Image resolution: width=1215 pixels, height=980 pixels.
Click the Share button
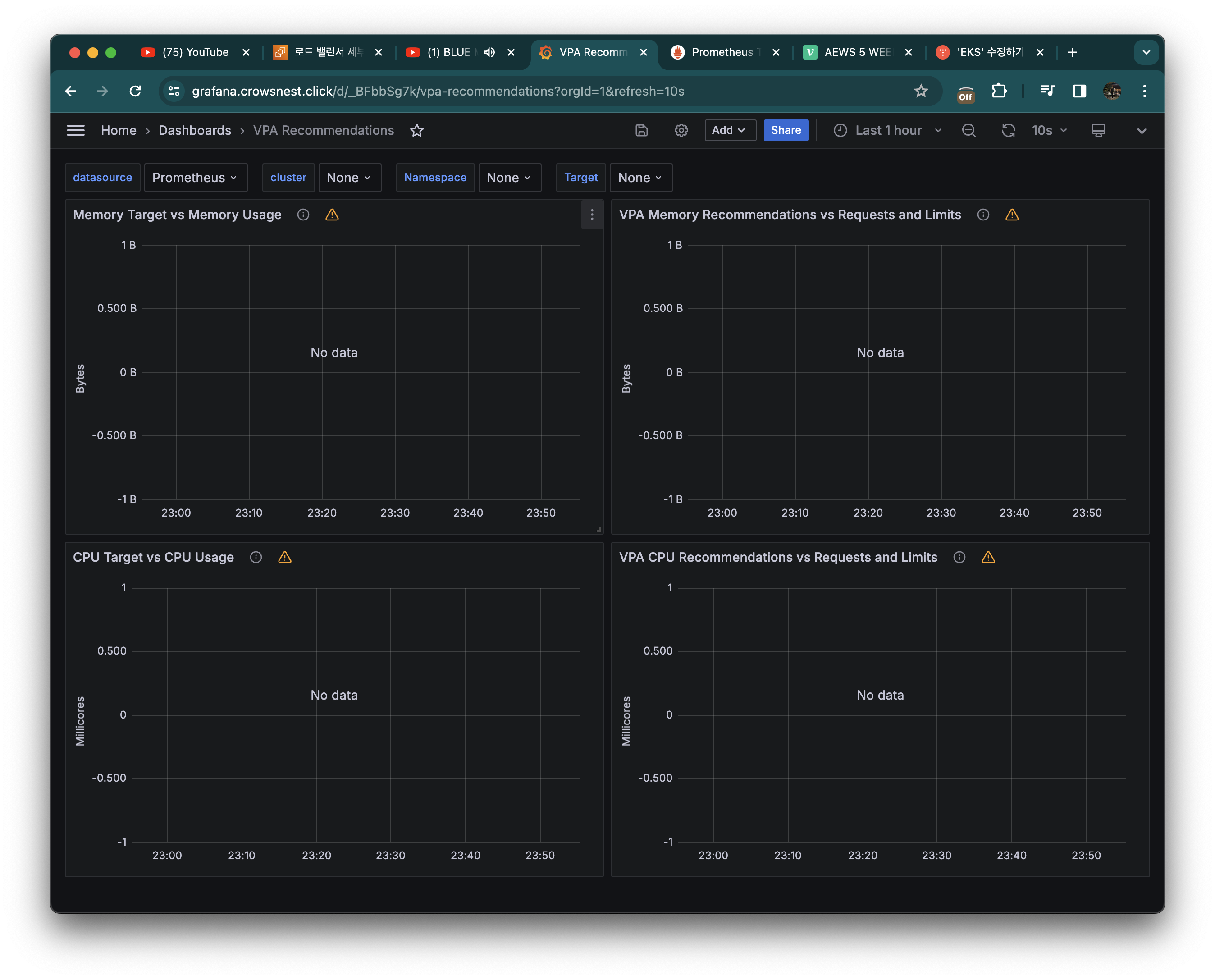click(x=786, y=130)
